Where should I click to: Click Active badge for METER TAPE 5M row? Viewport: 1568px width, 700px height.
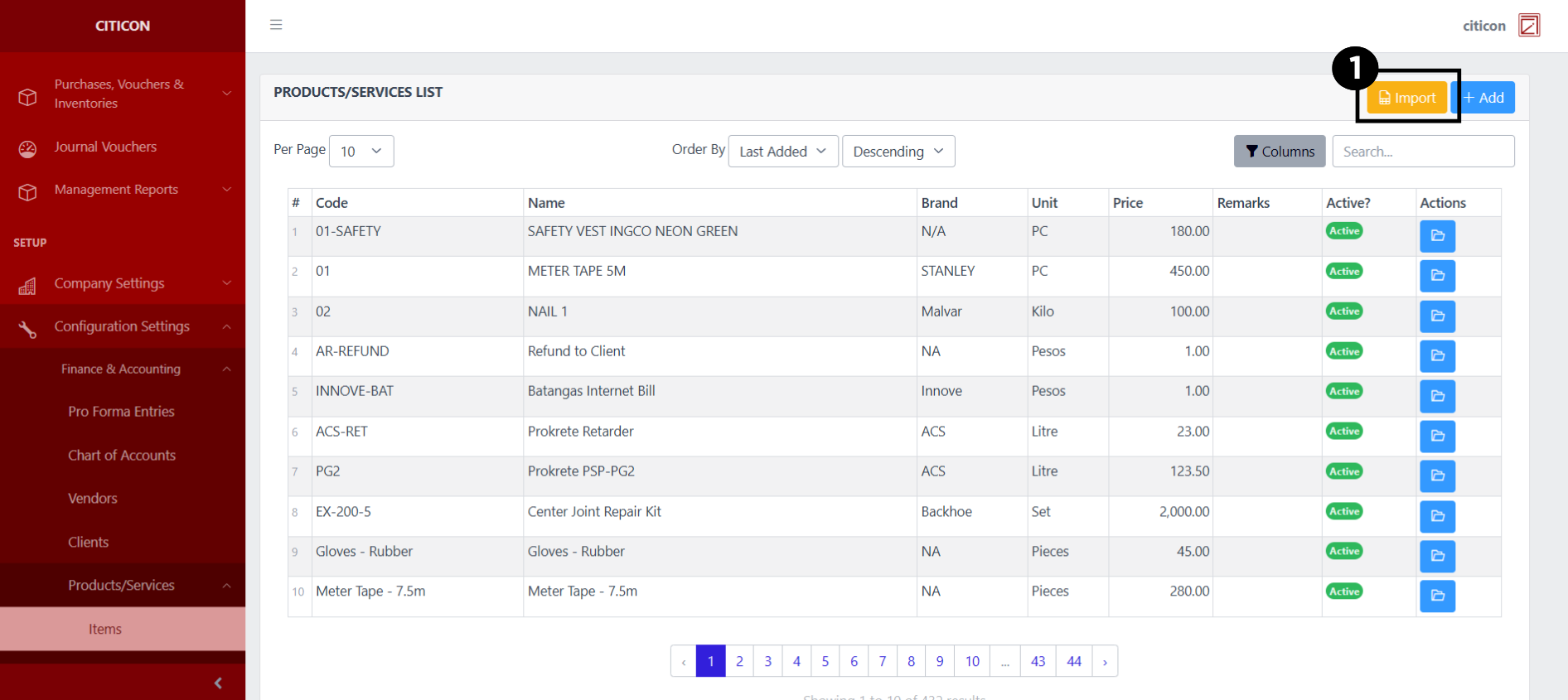(1344, 271)
